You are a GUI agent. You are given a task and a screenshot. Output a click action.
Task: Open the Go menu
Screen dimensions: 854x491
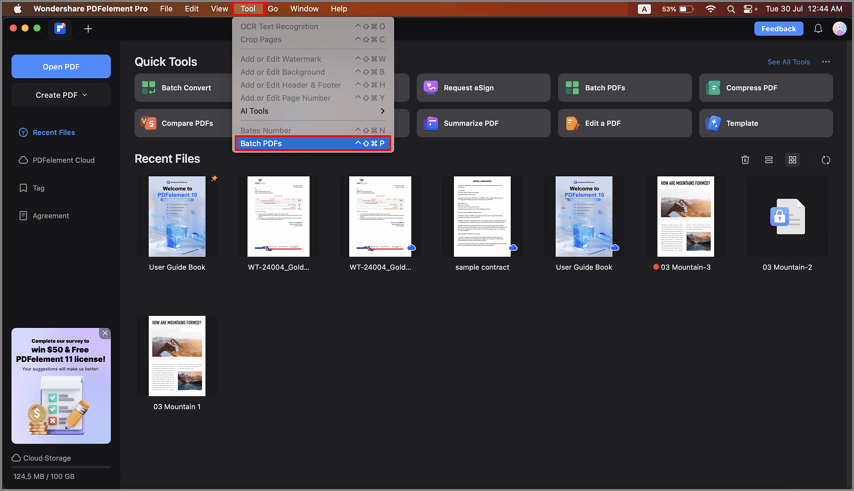(273, 9)
